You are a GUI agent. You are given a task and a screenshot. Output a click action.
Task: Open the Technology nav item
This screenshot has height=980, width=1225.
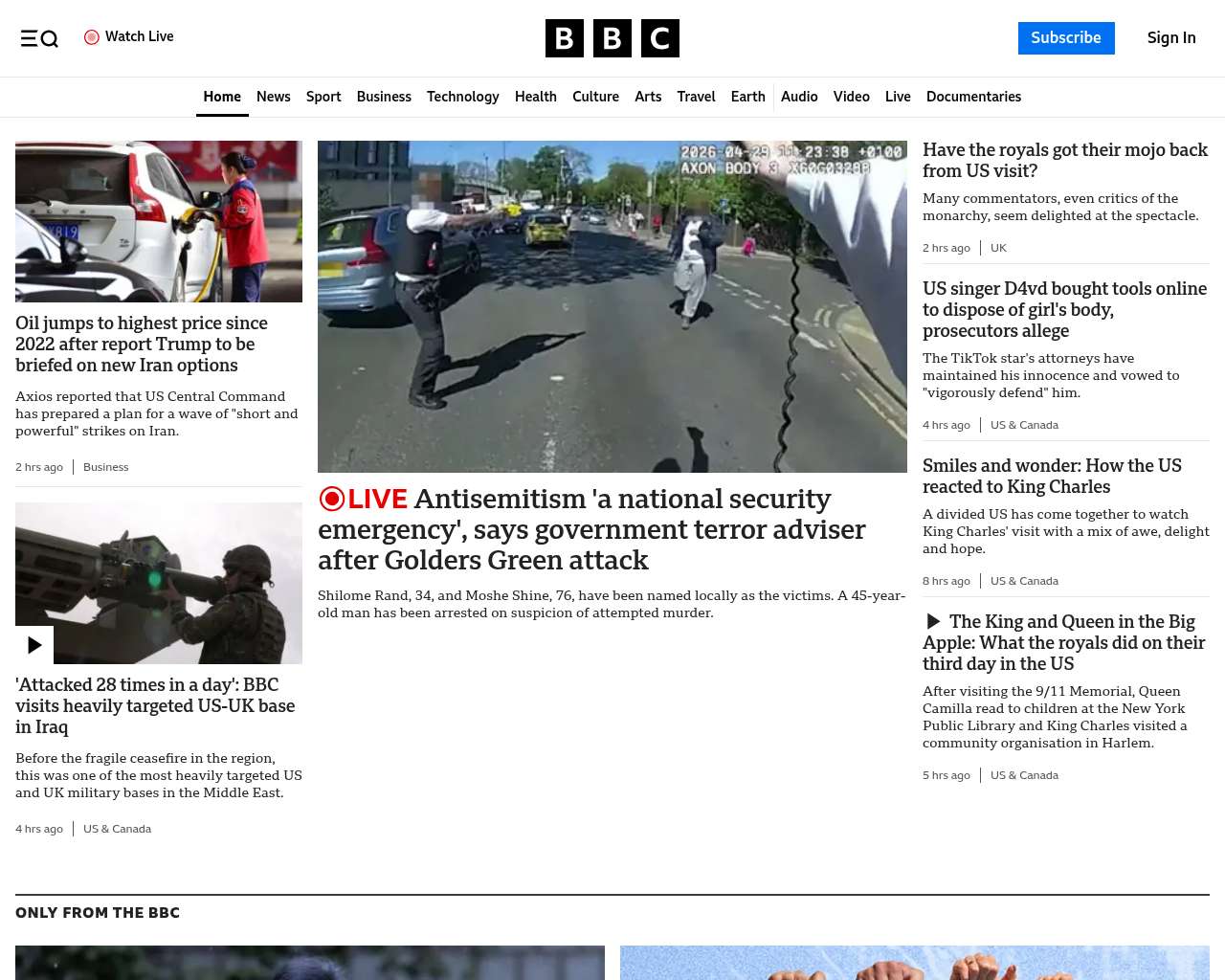462,97
